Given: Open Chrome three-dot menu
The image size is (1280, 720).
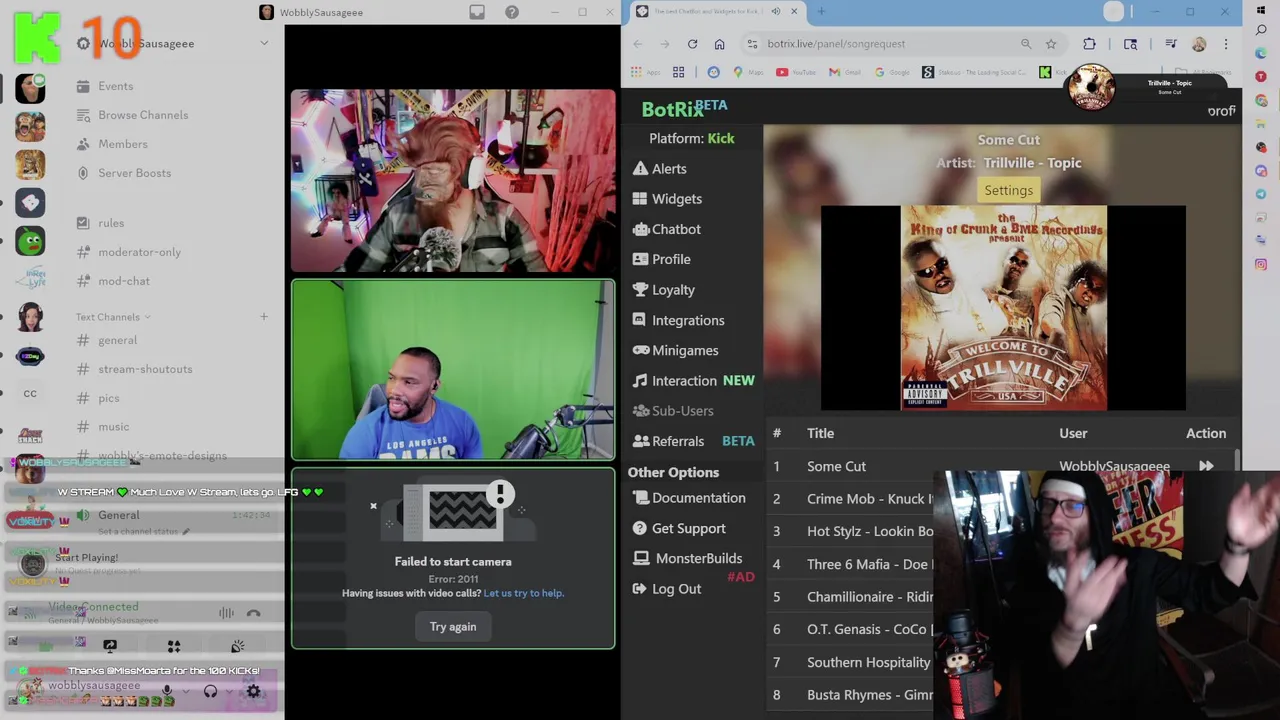Looking at the screenshot, I should click(1226, 44).
